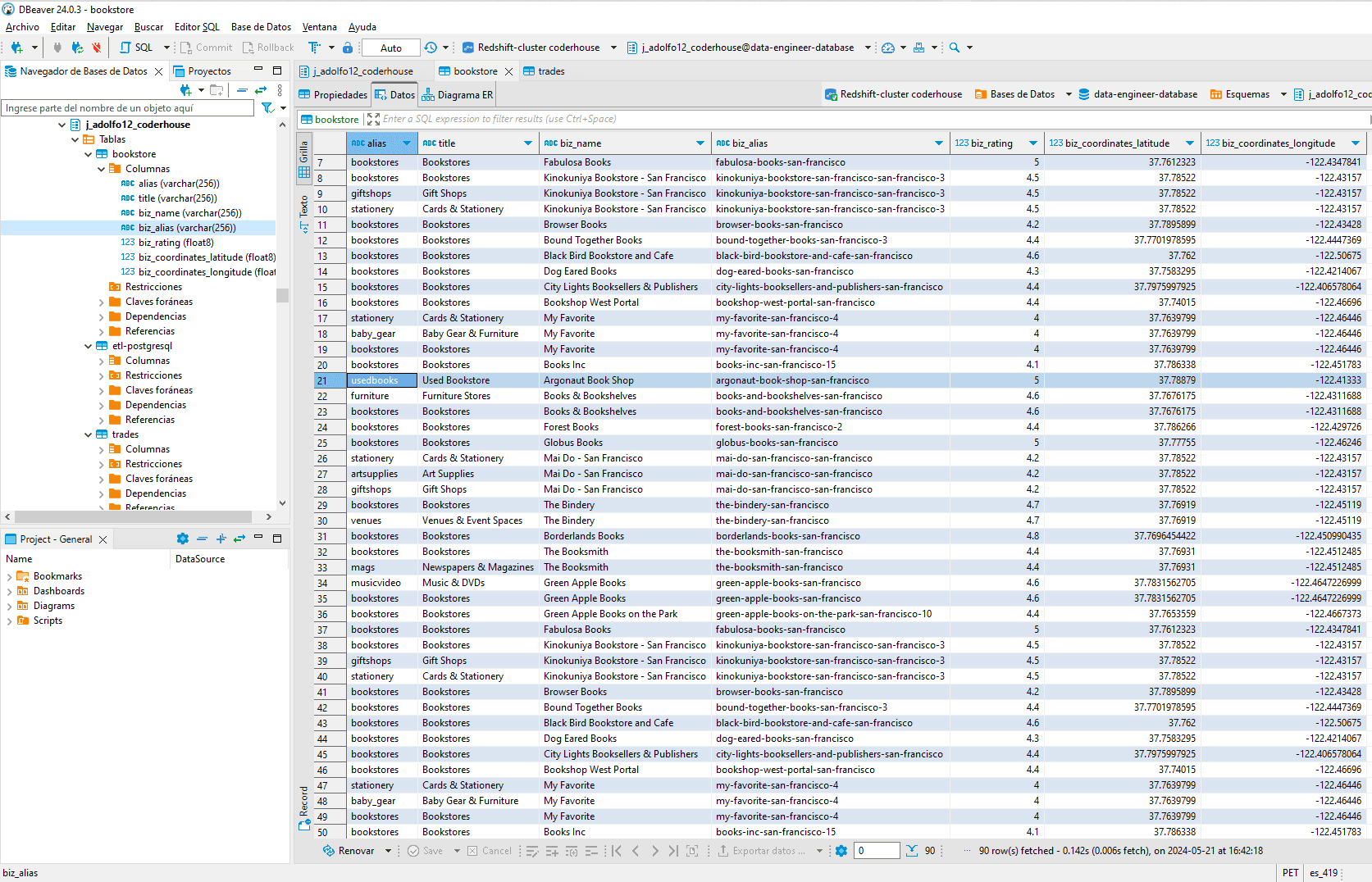Click the disconnect icon in main toolbar
1372x882 pixels.
(96, 48)
